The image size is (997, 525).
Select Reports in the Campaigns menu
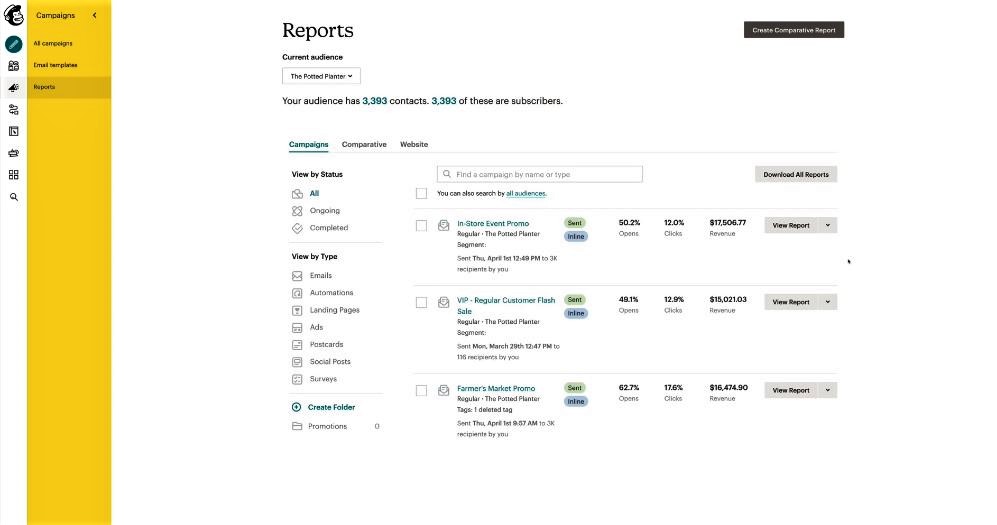click(69, 87)
